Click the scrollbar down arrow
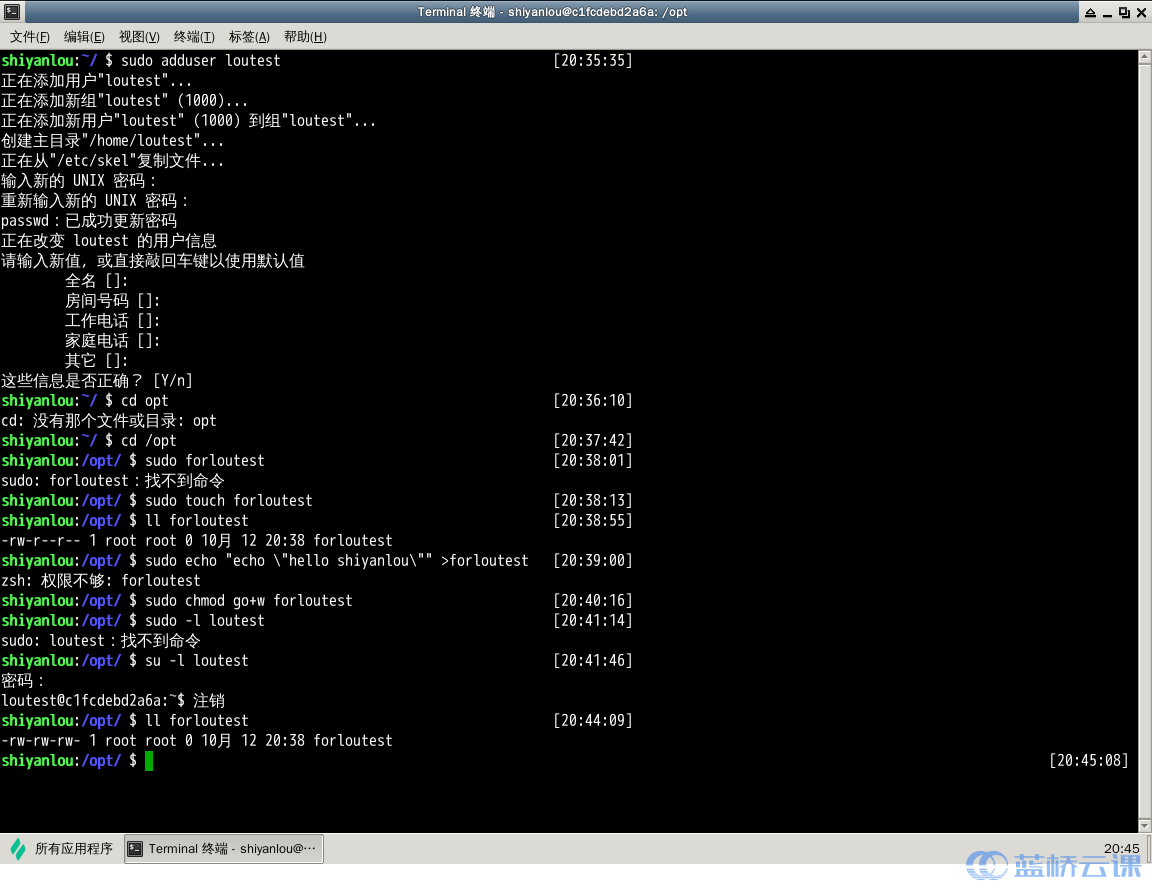The image size is (1152, 896). [x=1145, y=826]
